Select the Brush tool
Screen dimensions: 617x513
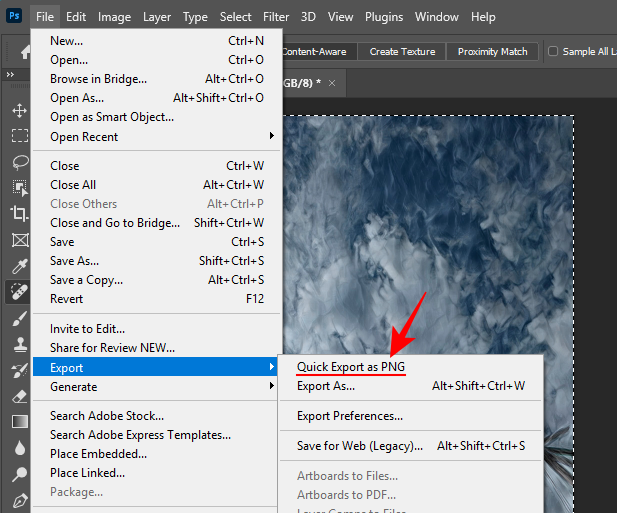coord(20,318)
